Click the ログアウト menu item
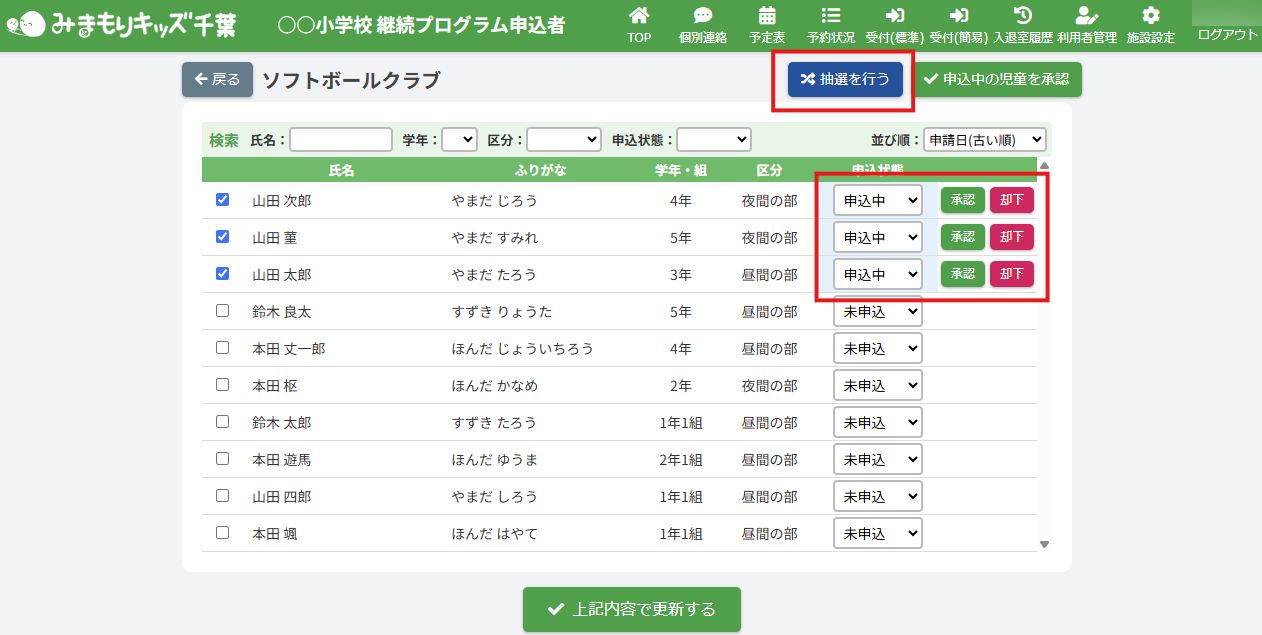The width and height of the screenshot is (1262, 635). pos(1227,34)
